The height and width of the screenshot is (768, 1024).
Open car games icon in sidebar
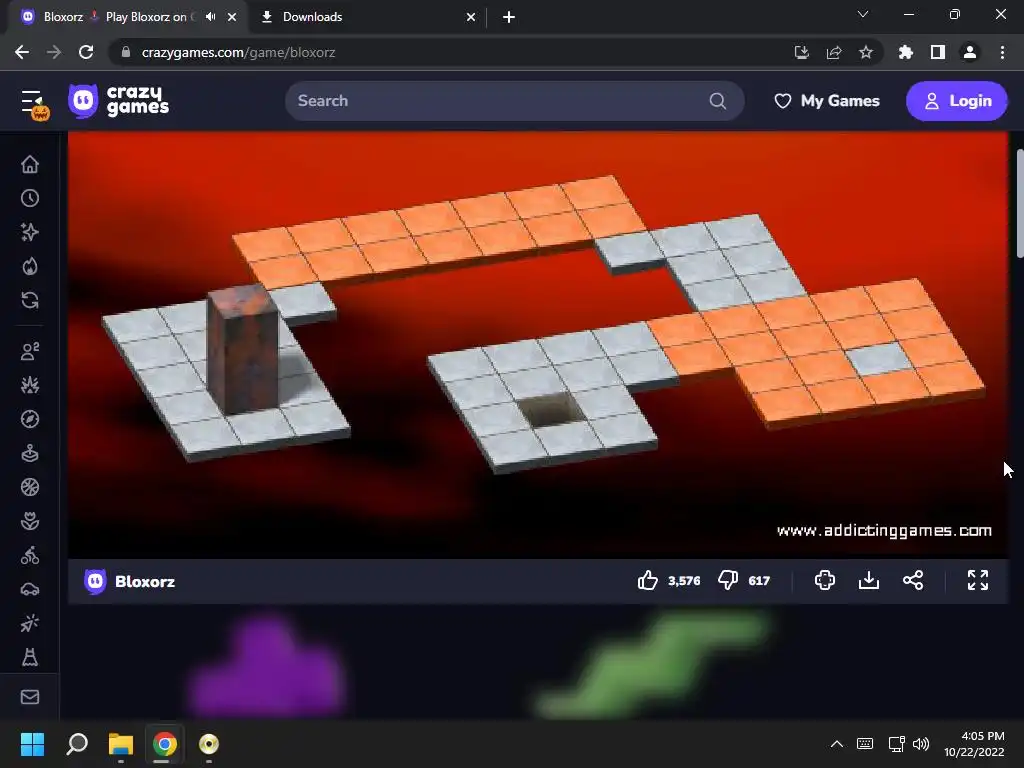click(30, 590)
